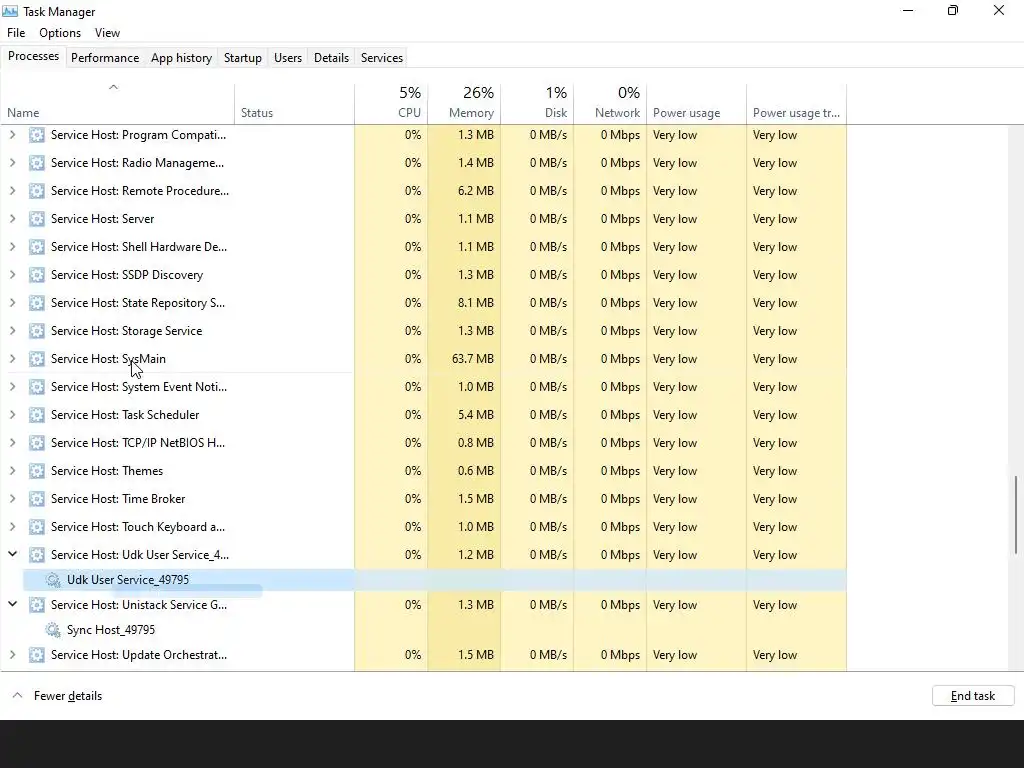Click gear icon of Service Host: Udk User Service_4...
Screen dimensions: 1024x768
[37, 555]
